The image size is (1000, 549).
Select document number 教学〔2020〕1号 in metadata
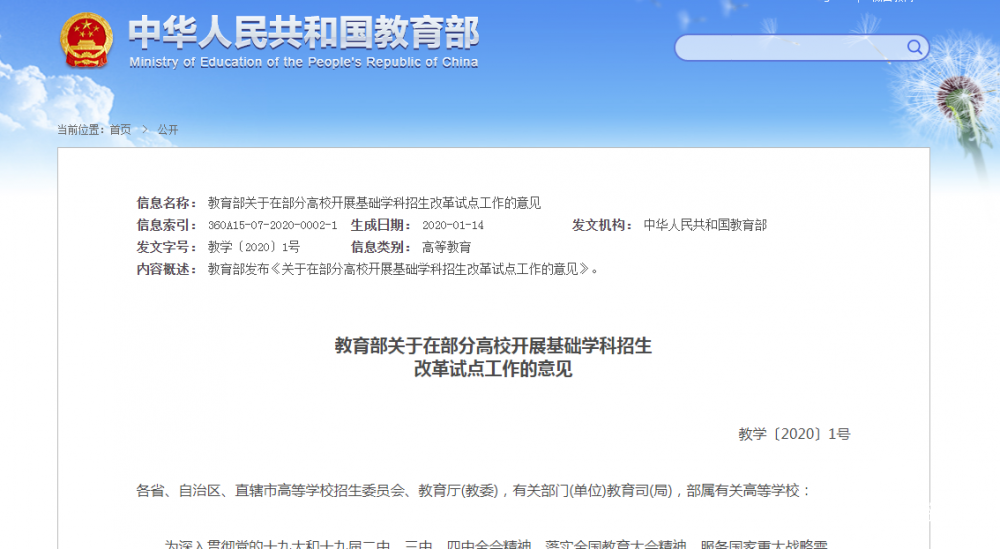254,247
